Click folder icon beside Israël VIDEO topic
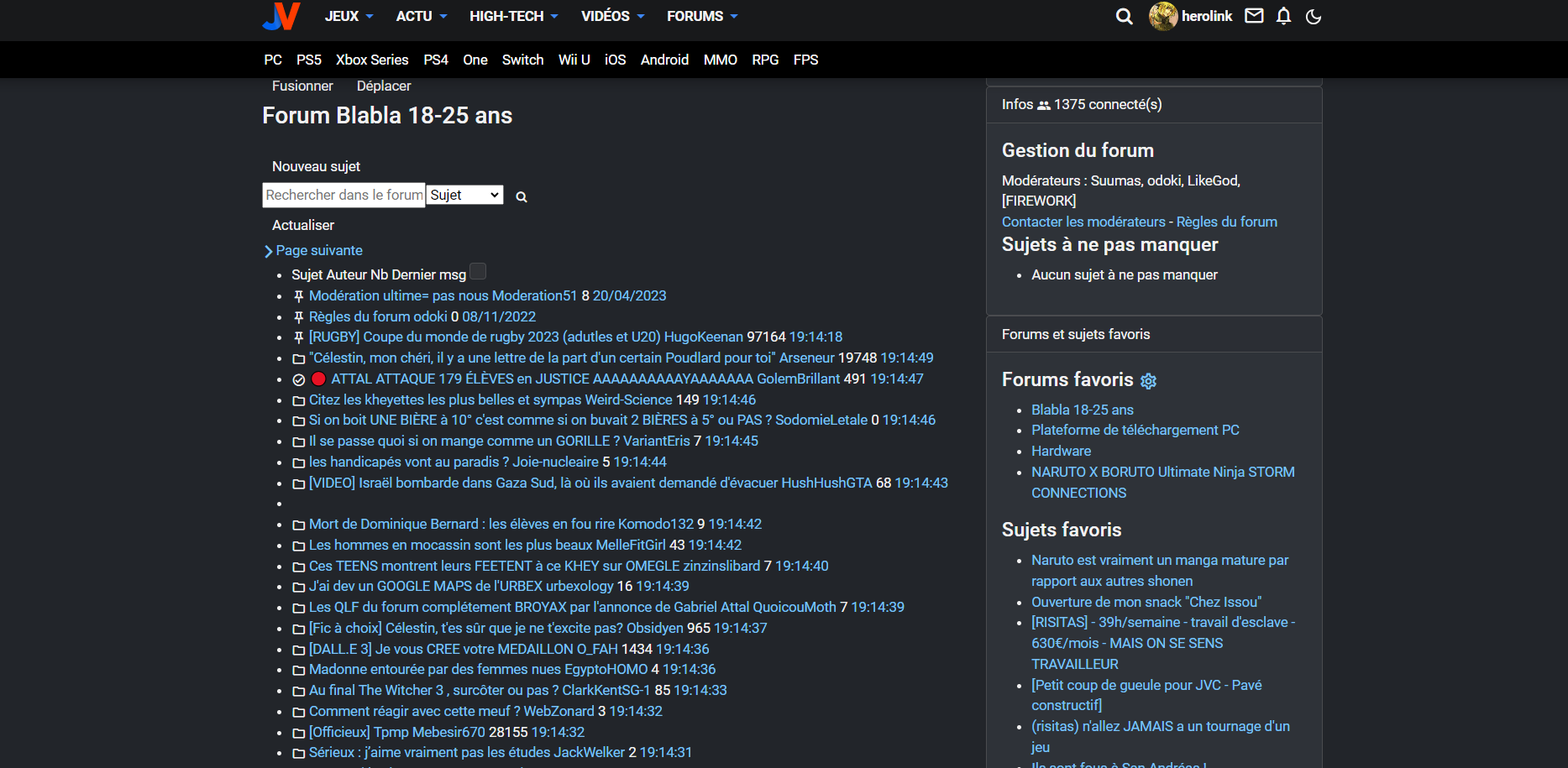 coord(298,483)
